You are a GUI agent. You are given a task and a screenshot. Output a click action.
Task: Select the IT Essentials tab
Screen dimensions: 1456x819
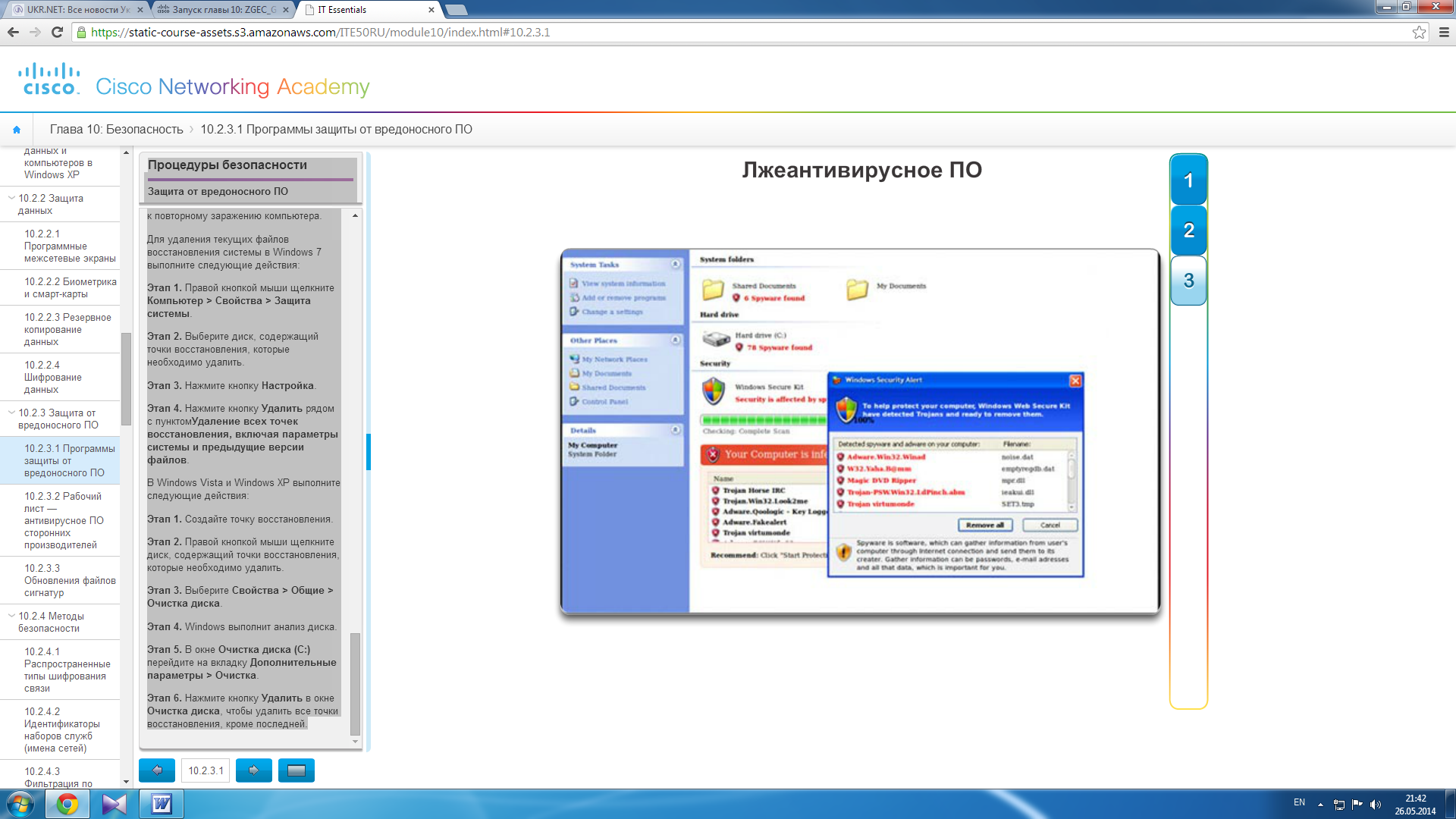(x=368, y=10)
